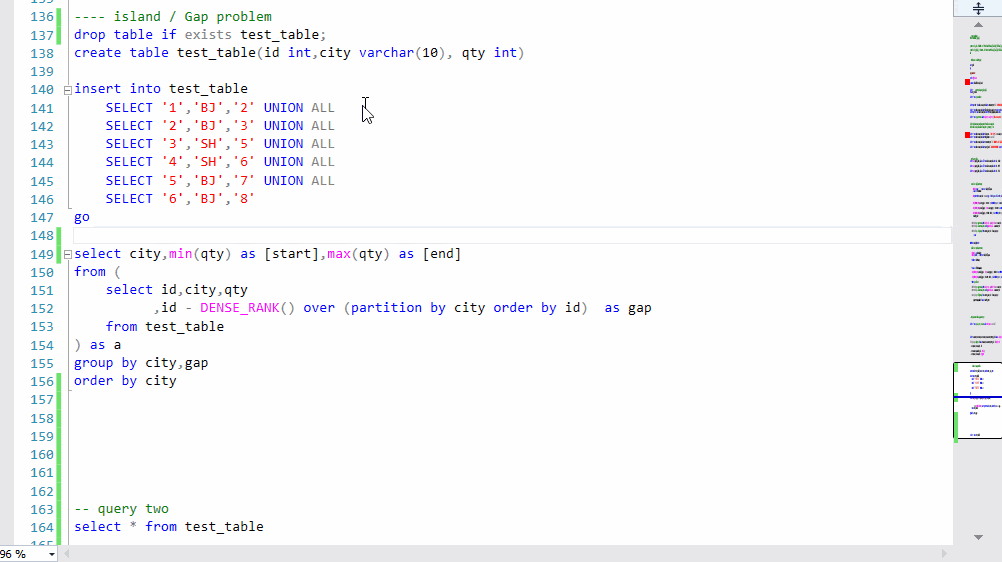1002x562 pixels.
Task: Click 'select id,city,qty' subquery line
Action: coord(176,290)
